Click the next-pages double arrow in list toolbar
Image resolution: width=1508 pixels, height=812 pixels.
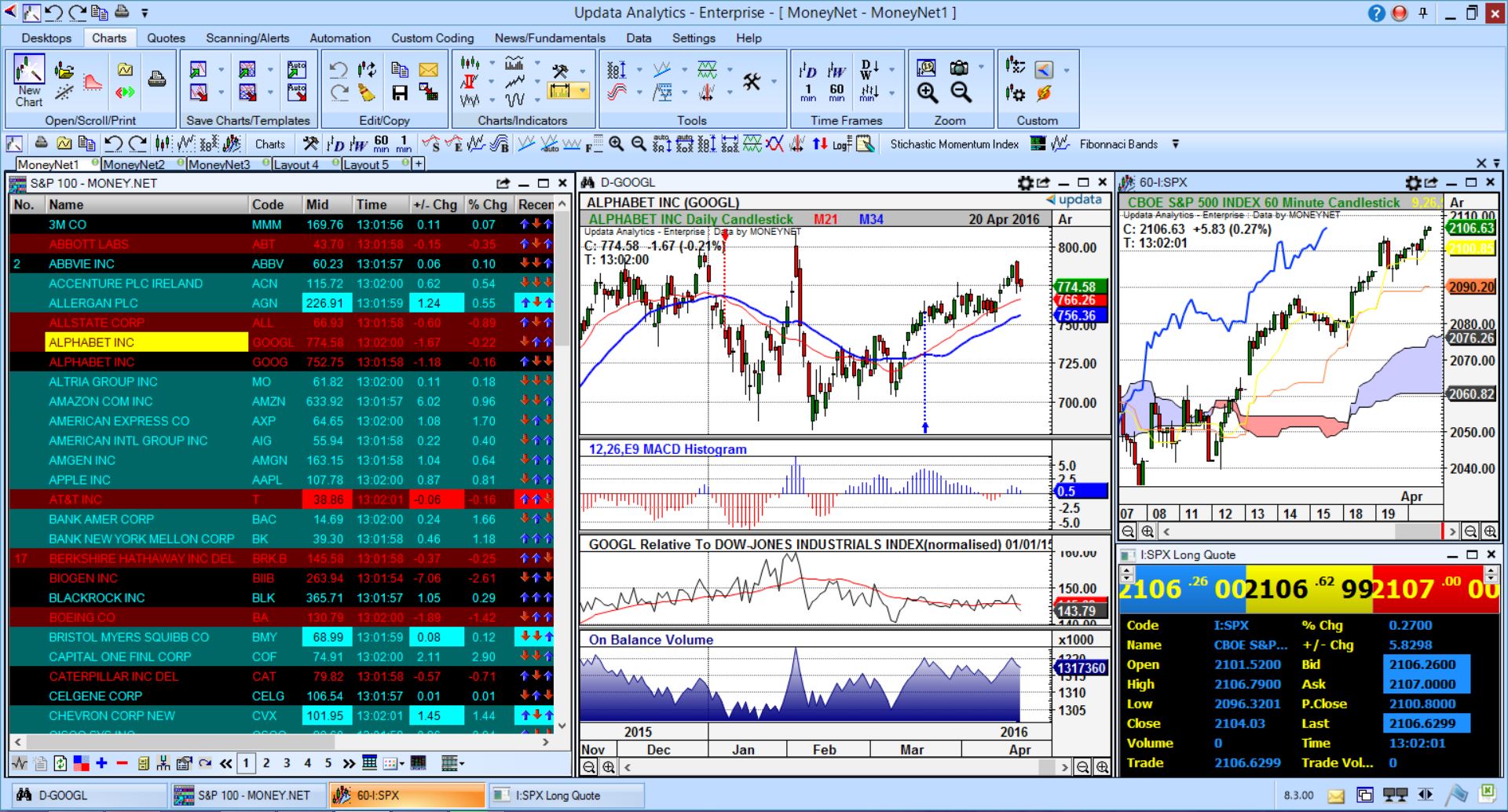(349, 763)
